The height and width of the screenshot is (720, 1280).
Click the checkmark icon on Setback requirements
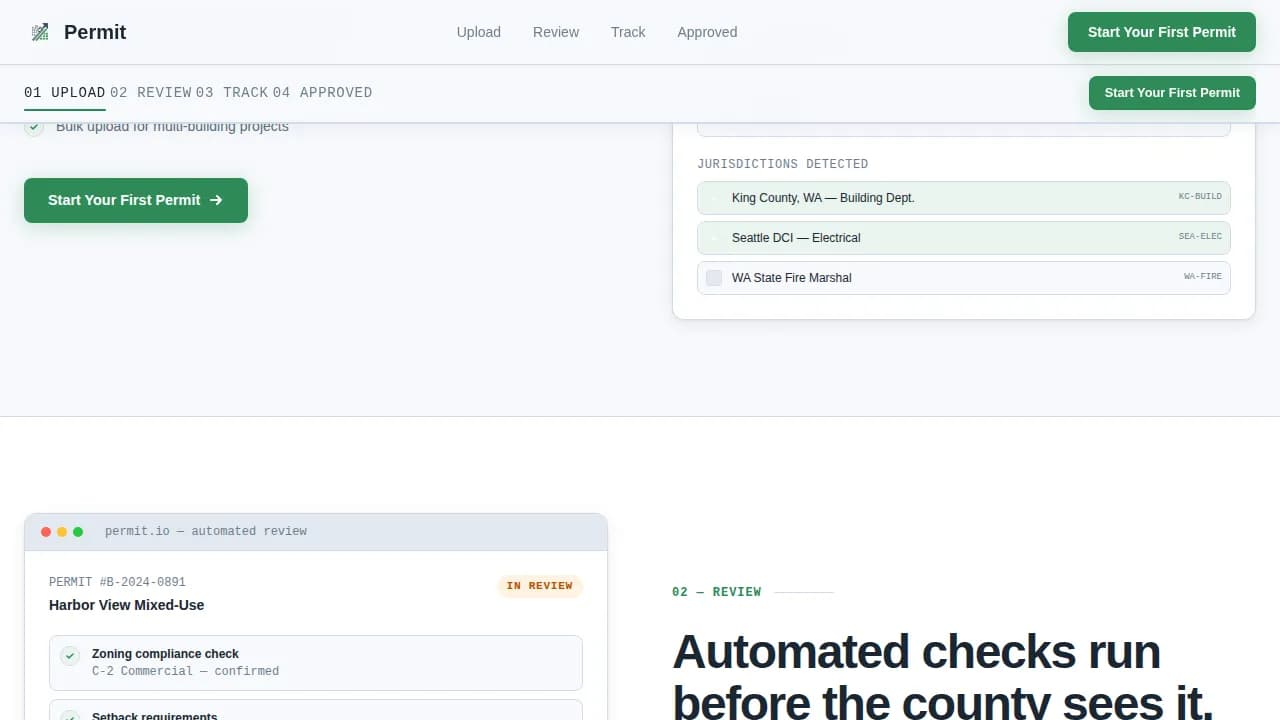pyautogui.click(x=69, y=716)
